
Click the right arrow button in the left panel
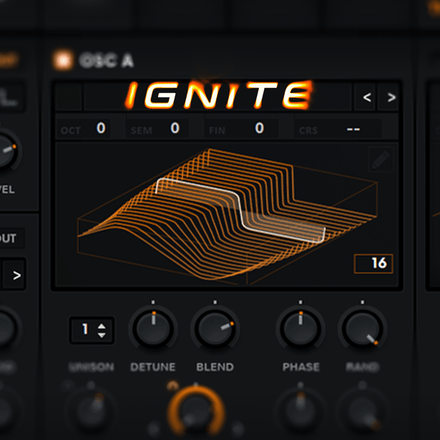14,275
